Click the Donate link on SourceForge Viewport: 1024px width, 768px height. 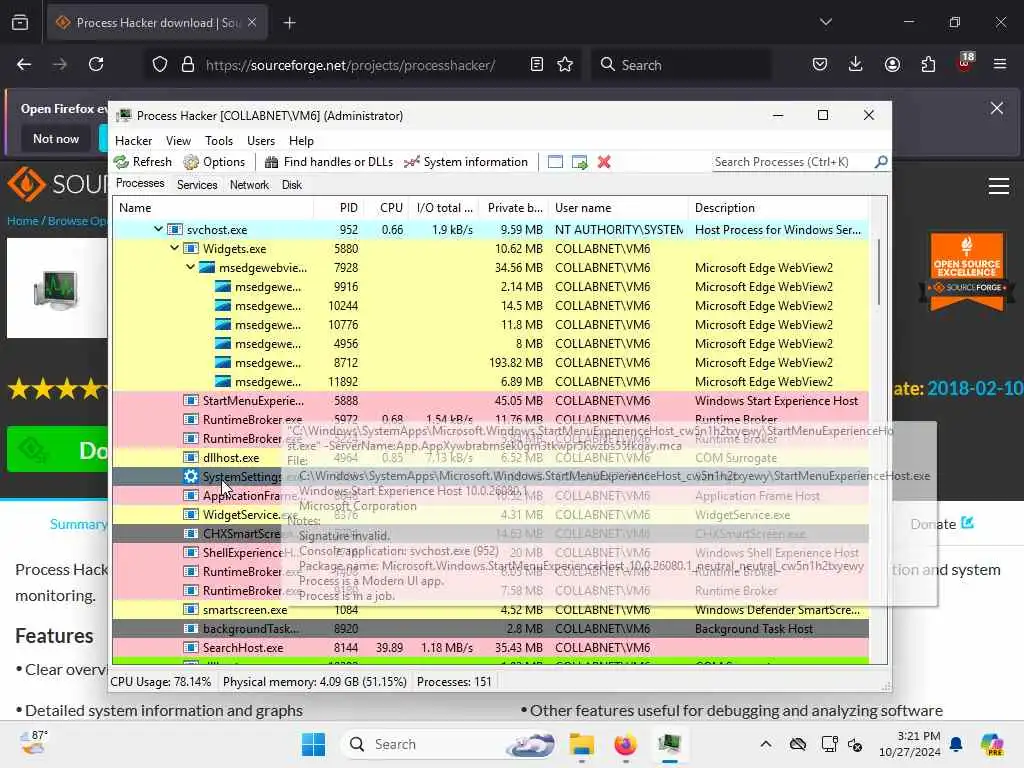click(x=942, y=524)
